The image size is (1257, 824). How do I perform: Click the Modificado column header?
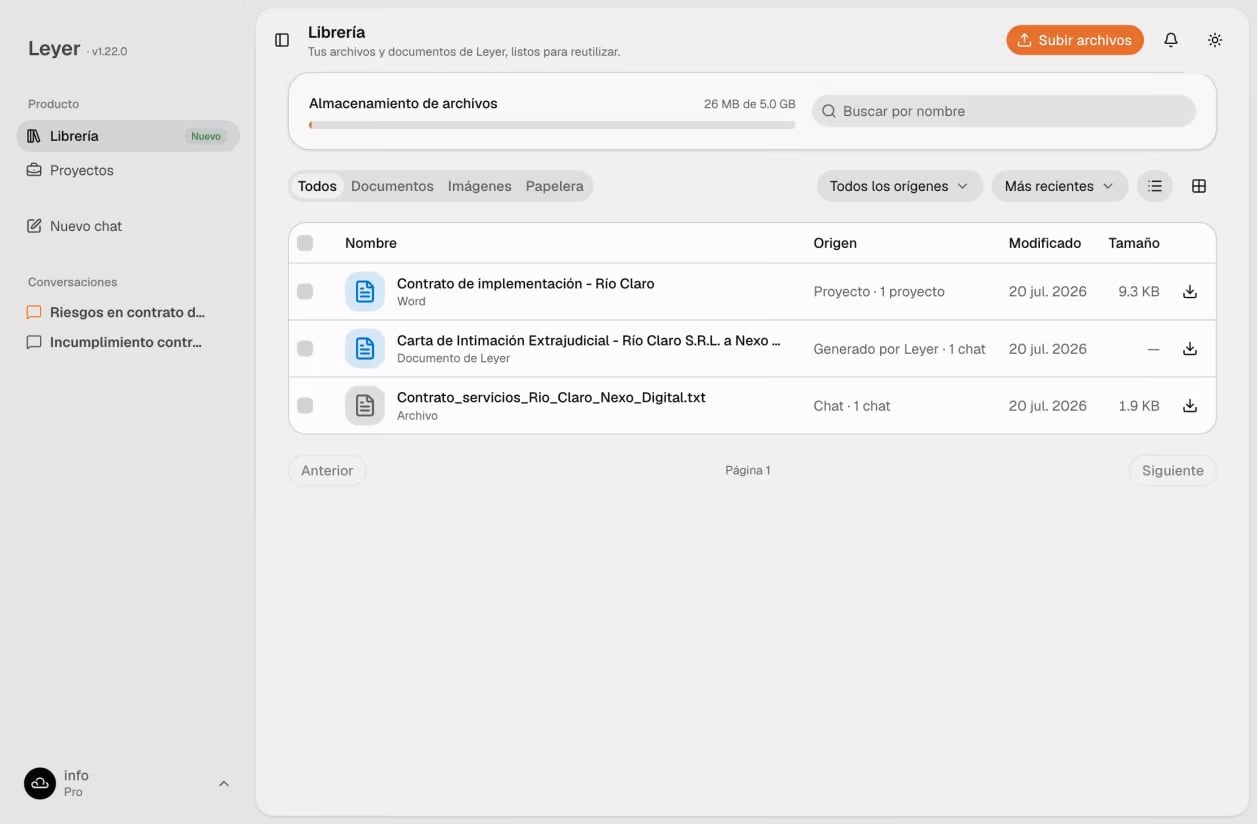point(1045,243)
